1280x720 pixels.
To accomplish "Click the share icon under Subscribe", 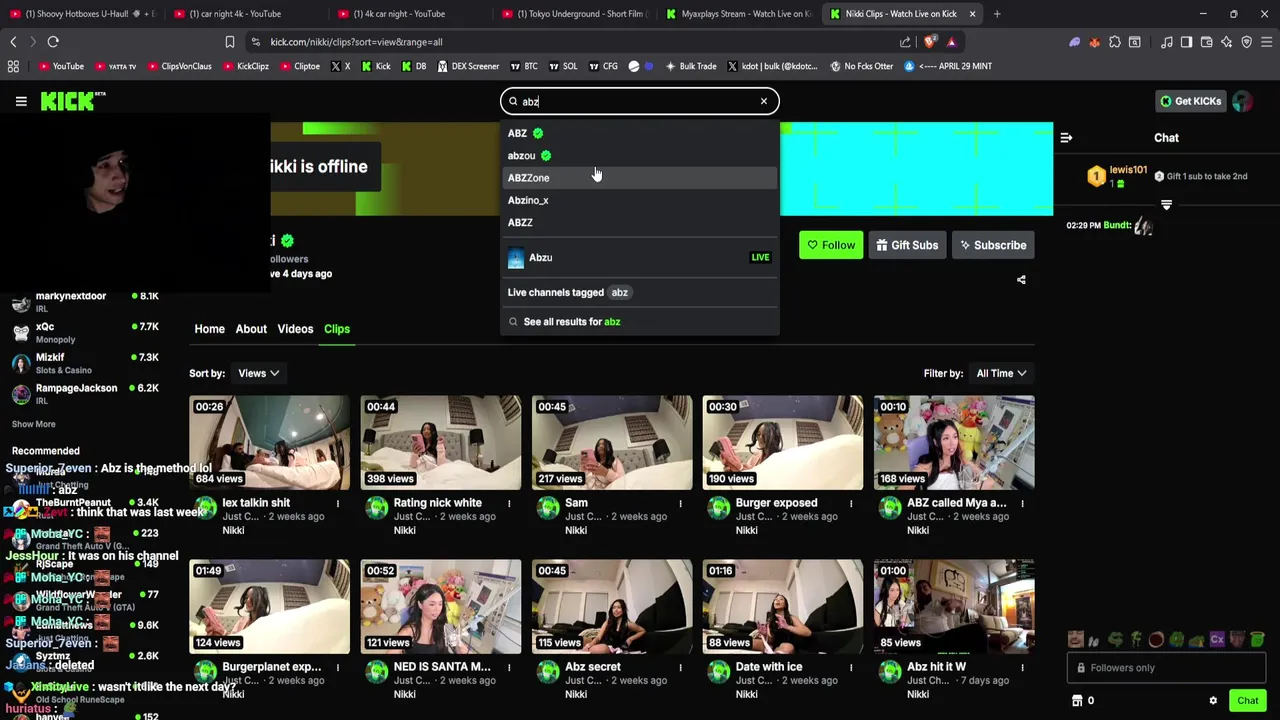I will pyautogui.click(x=1021, y=280).
